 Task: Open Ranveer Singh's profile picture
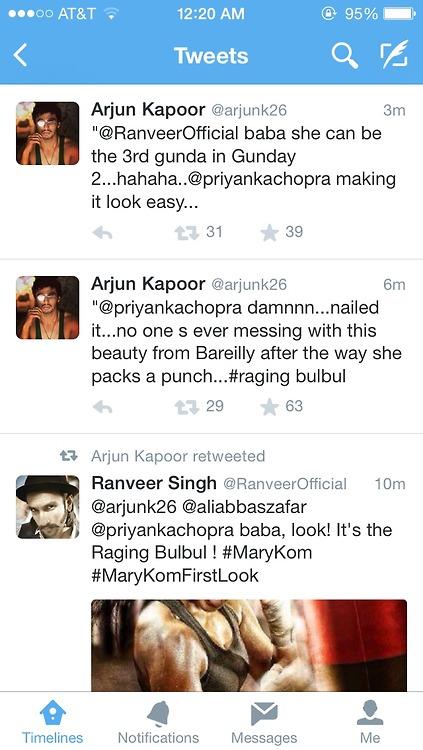pos(47,507)
